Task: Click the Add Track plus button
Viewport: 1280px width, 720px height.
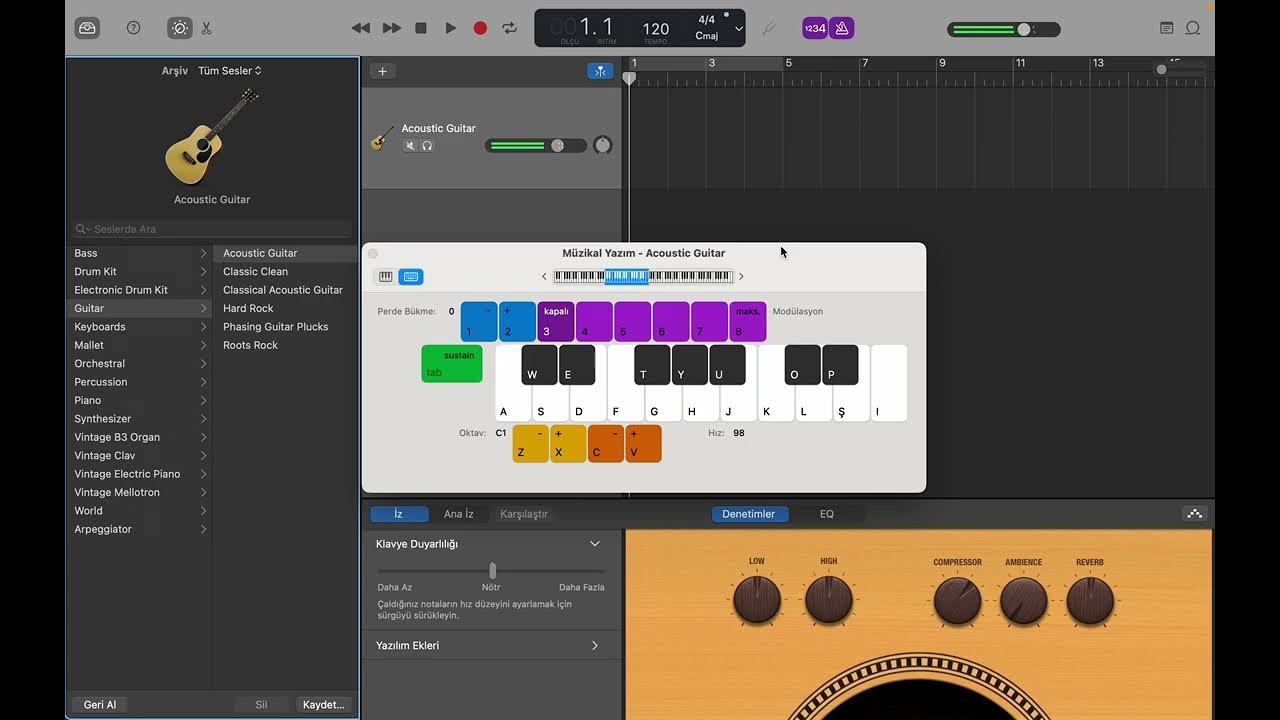Action: [x=382, y=71]
